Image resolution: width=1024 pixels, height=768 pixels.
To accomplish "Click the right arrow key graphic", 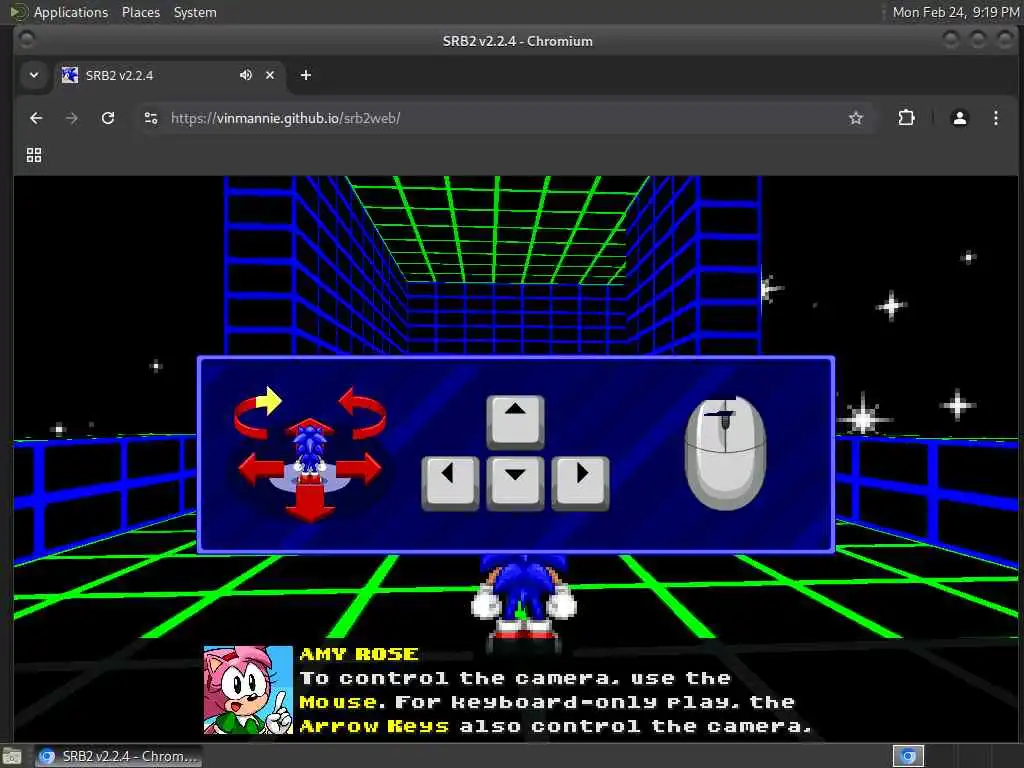I will pos(581,483).
